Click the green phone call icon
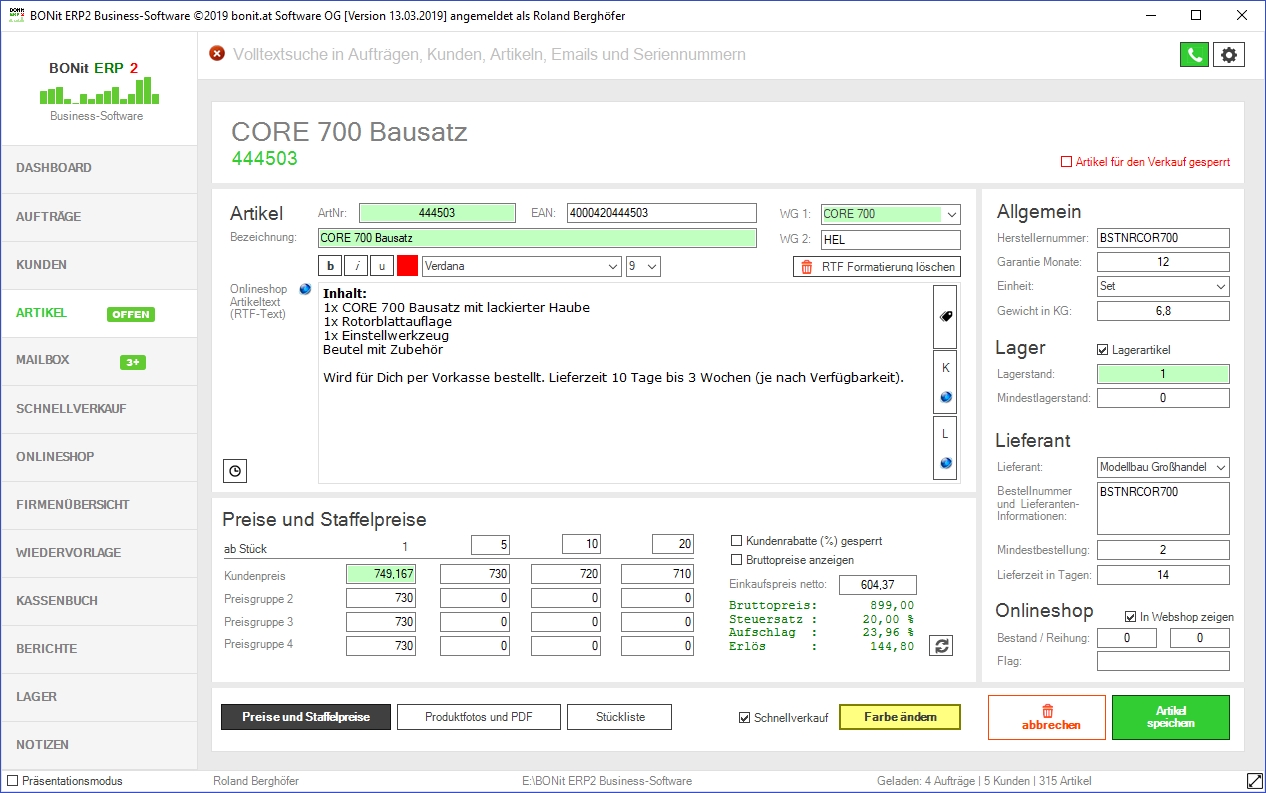 click(1194, 55)
